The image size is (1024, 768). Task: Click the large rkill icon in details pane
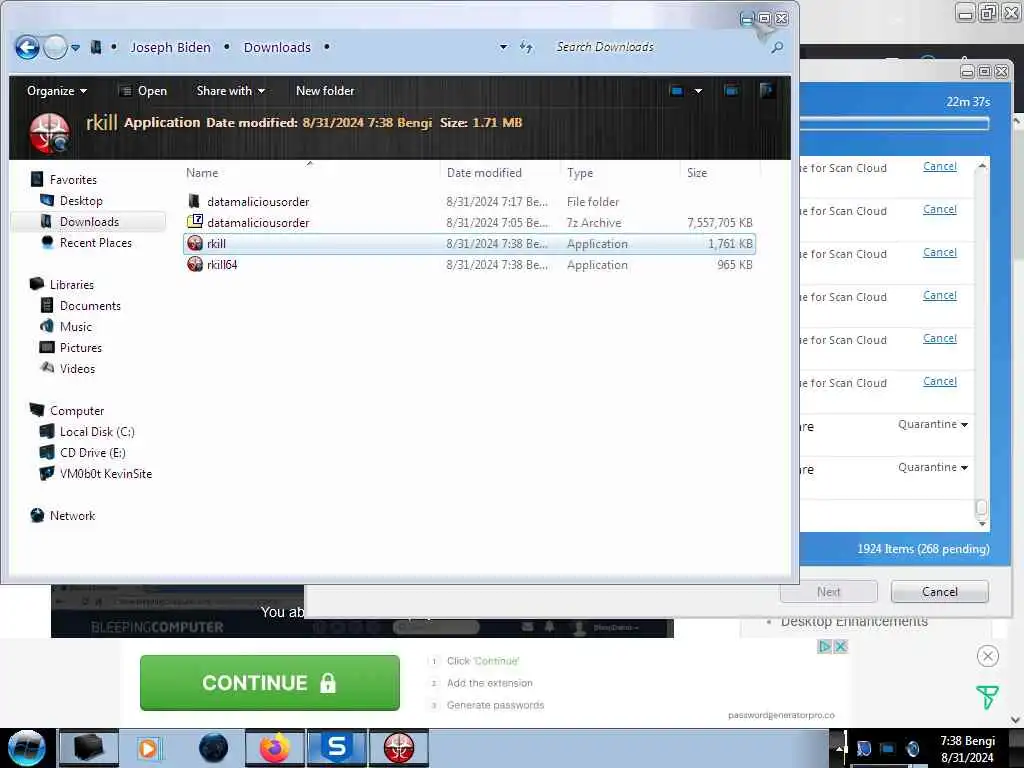(x=50, y=133)
